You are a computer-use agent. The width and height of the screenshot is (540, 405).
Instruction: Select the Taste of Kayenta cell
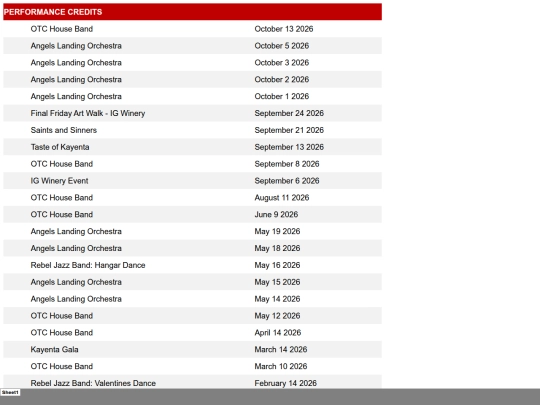60,147
